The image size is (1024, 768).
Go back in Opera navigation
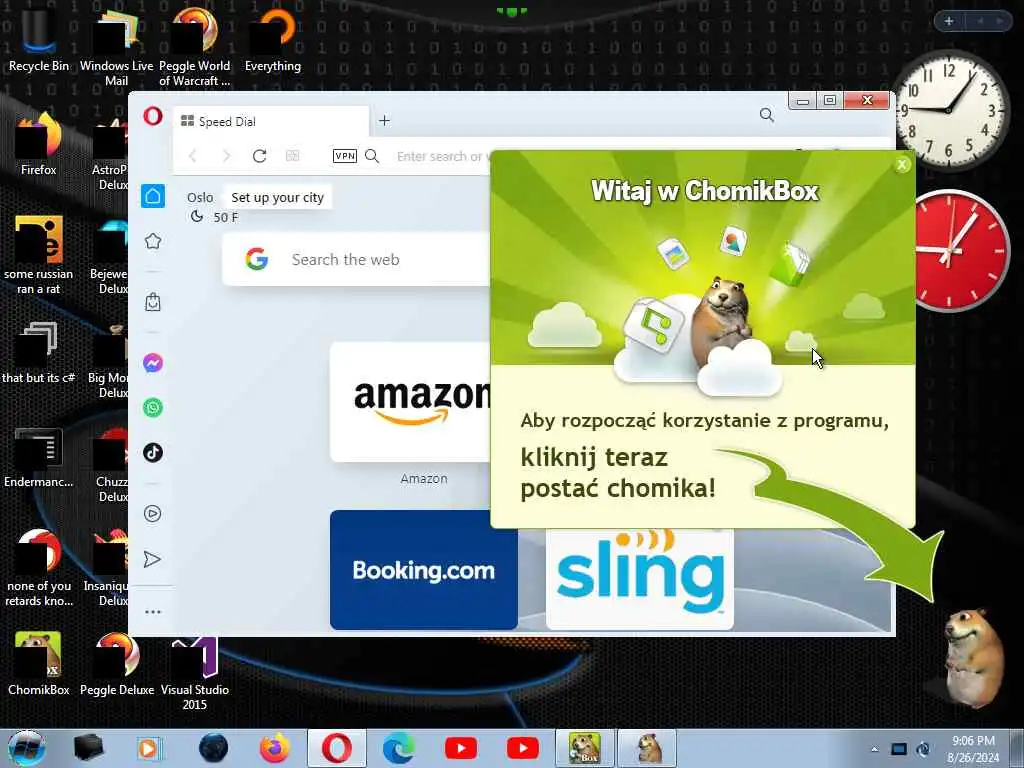pos(193,156)
